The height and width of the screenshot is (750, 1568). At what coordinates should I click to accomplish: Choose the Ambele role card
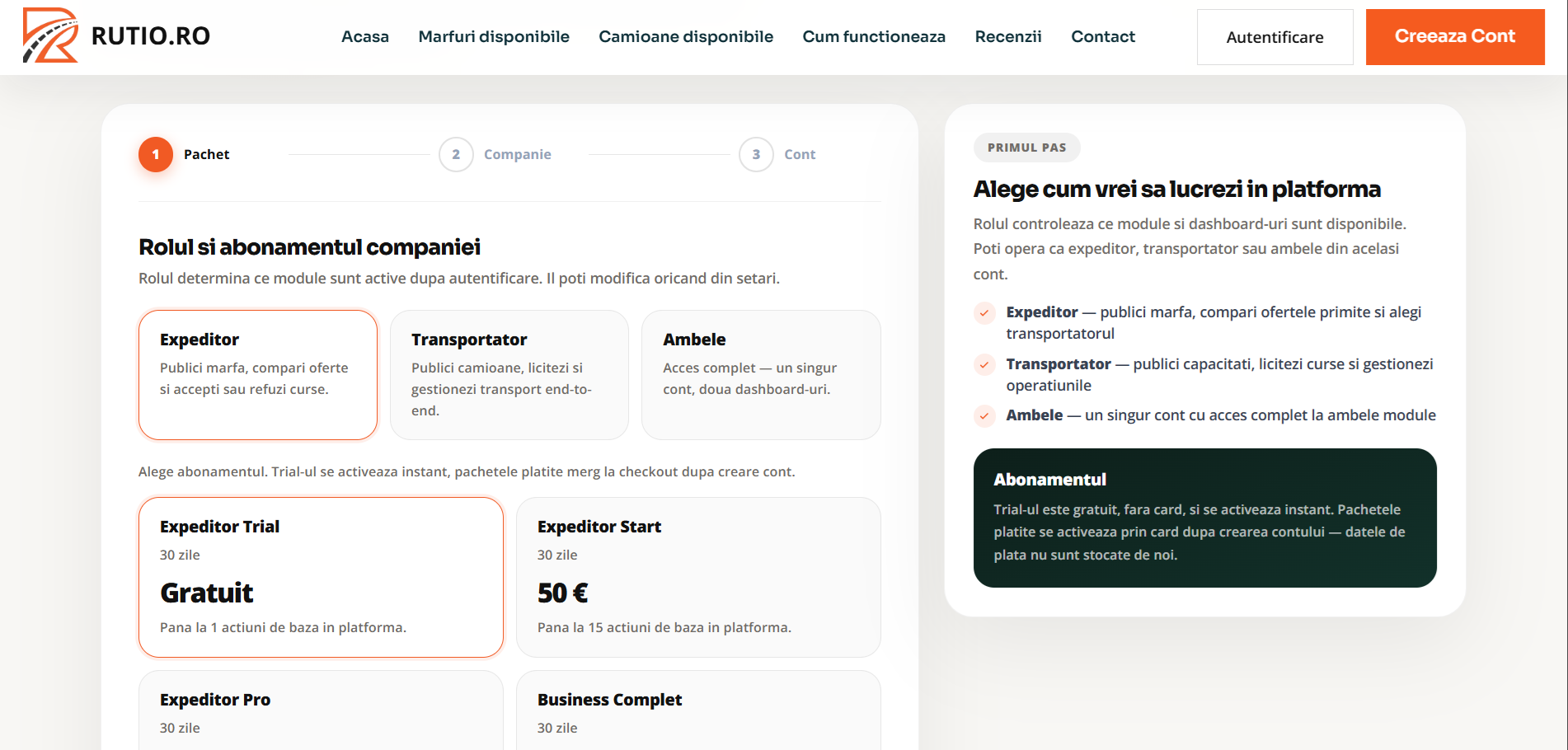761,375
